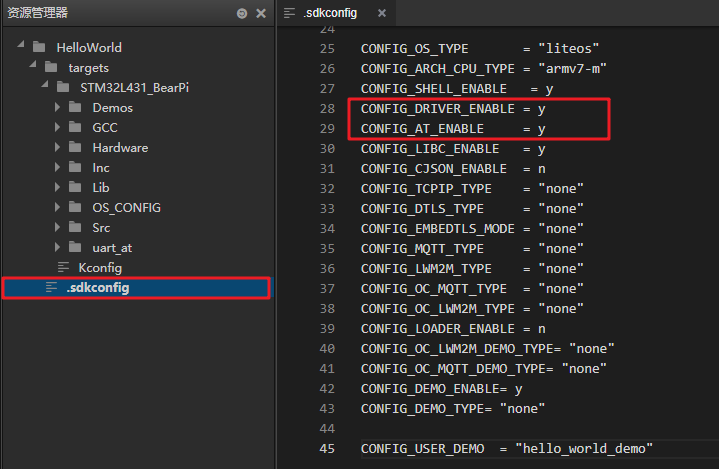Screen dimensions: 719x469
Task: Click CONFIG_LIBC_ENABLE on line 30
Action: pyautogui.click(x=430, y=149)
